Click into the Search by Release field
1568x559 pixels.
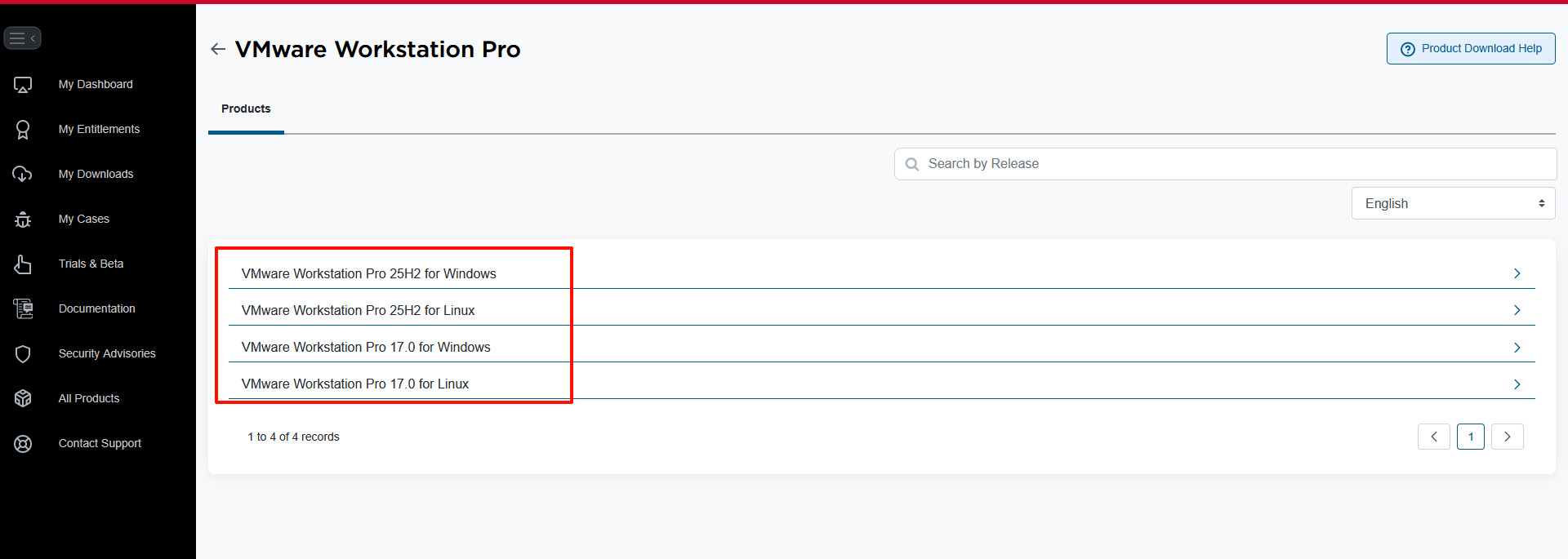coord(1225,164)
